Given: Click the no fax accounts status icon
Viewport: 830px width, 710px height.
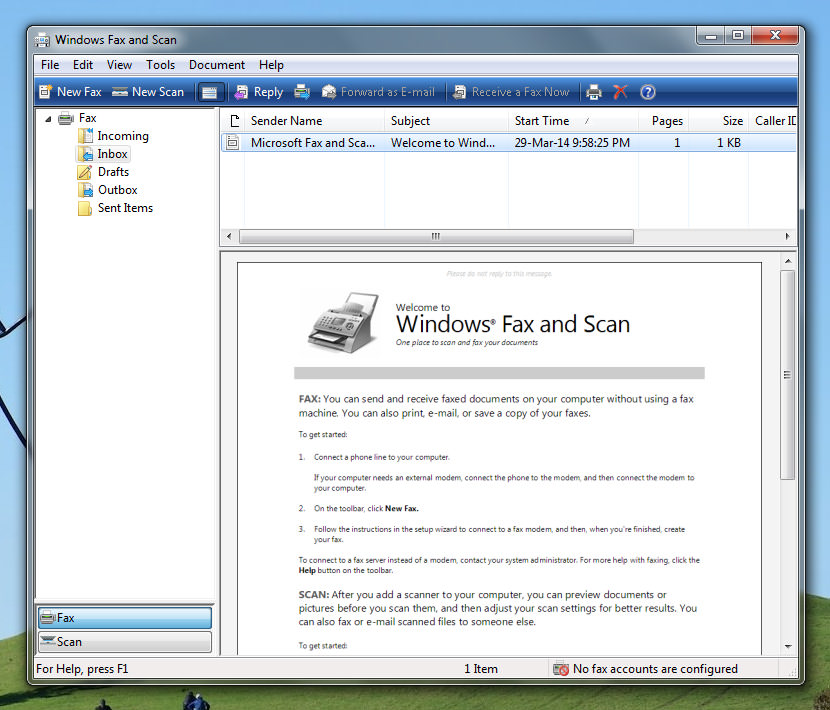Looking at the screenshot, I should pyautogui.click(x=561, y=669).
